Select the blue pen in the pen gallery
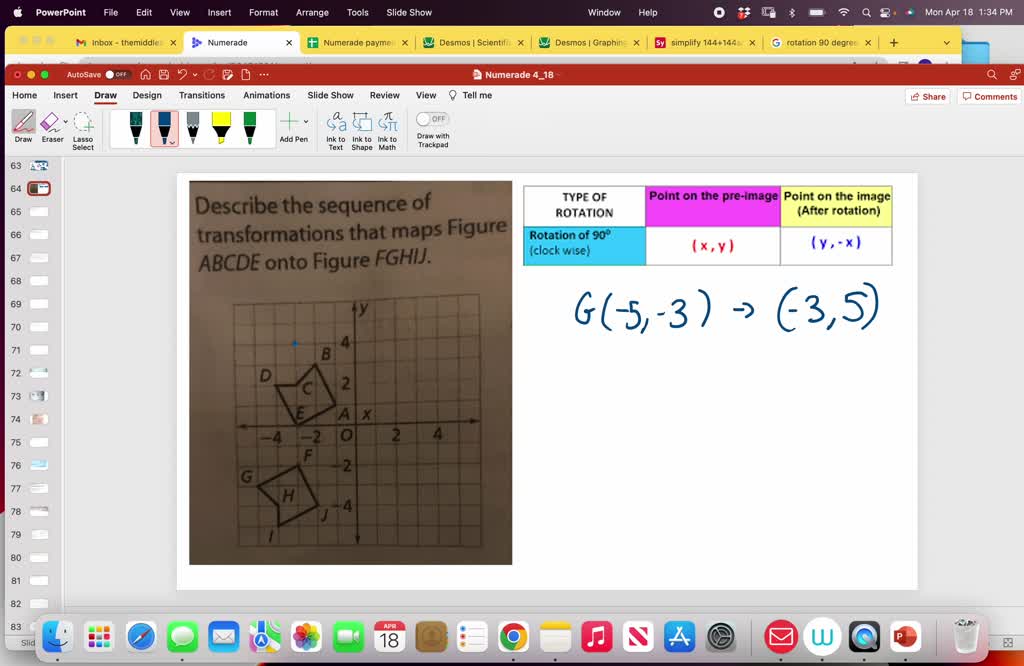 pos(163,125)
